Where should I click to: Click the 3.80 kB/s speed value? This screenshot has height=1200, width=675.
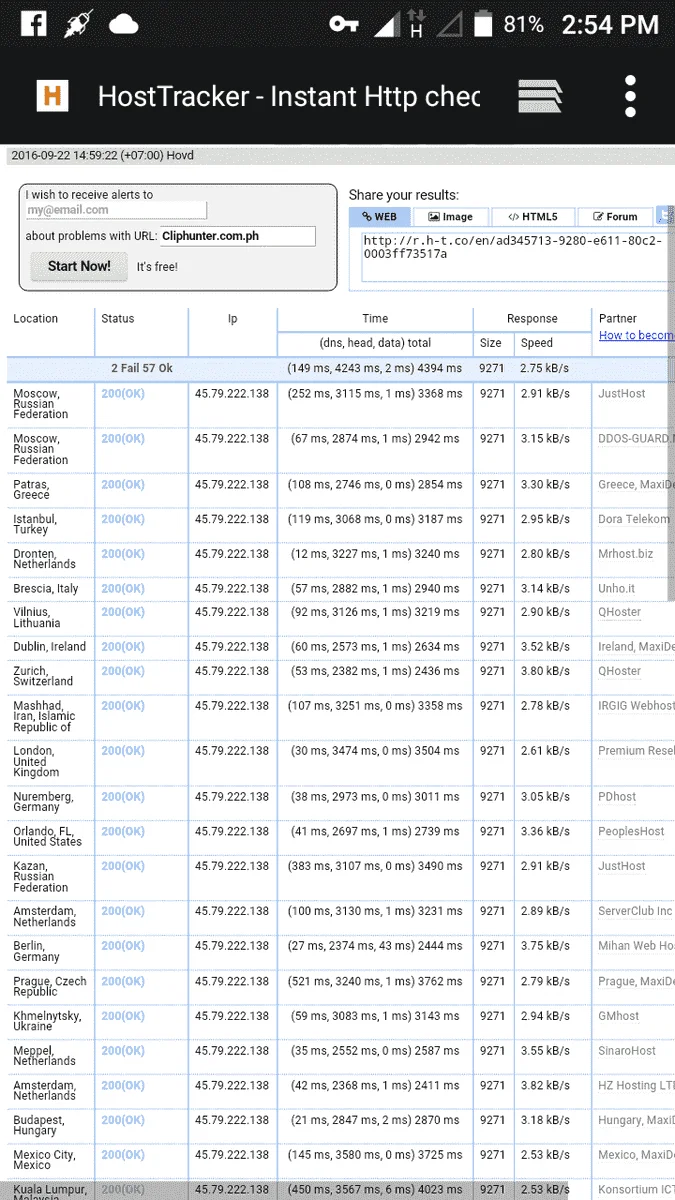click(x=546, y=672)
